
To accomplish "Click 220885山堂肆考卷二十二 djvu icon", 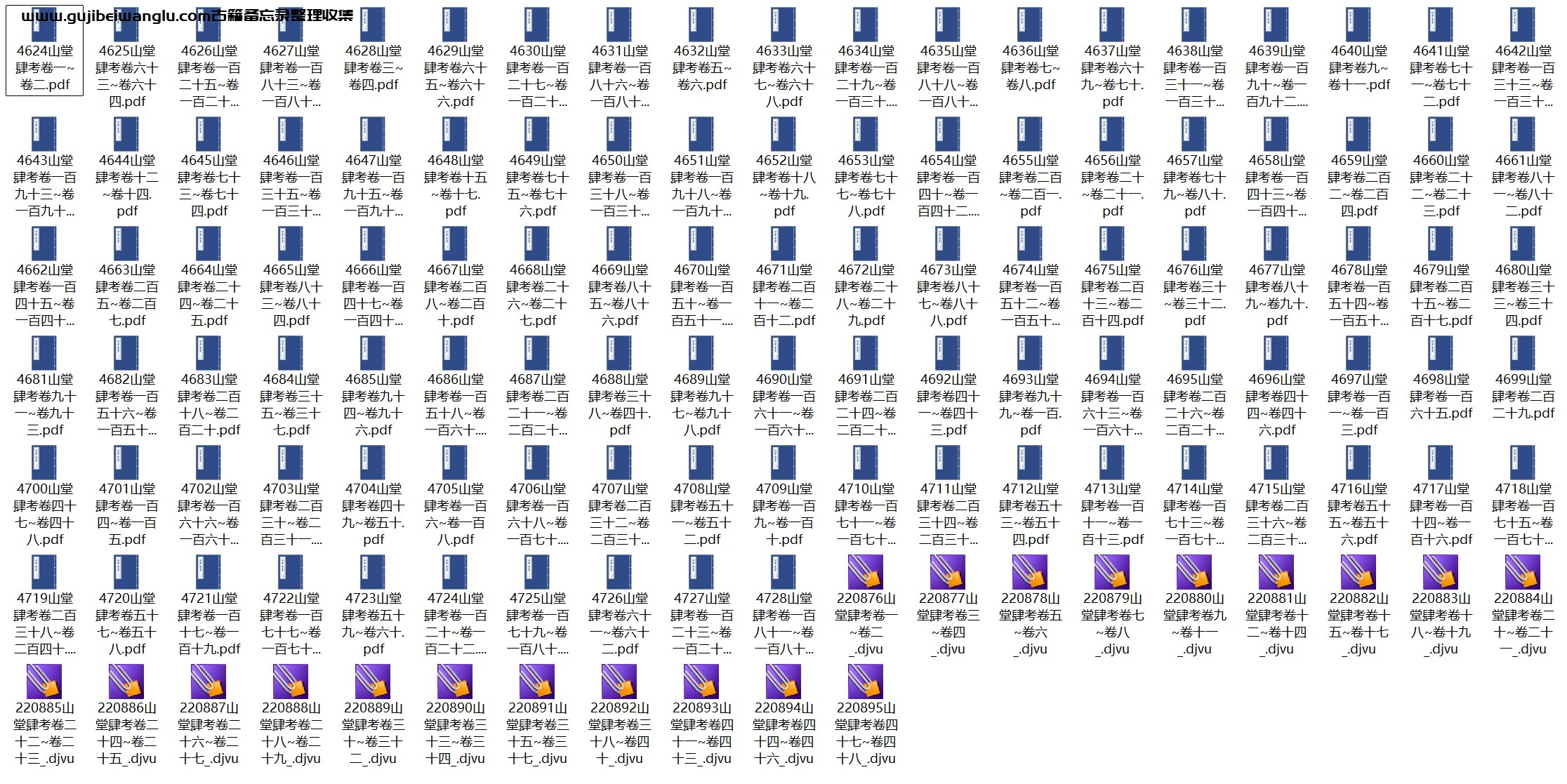I will click(x=44, y=682).
